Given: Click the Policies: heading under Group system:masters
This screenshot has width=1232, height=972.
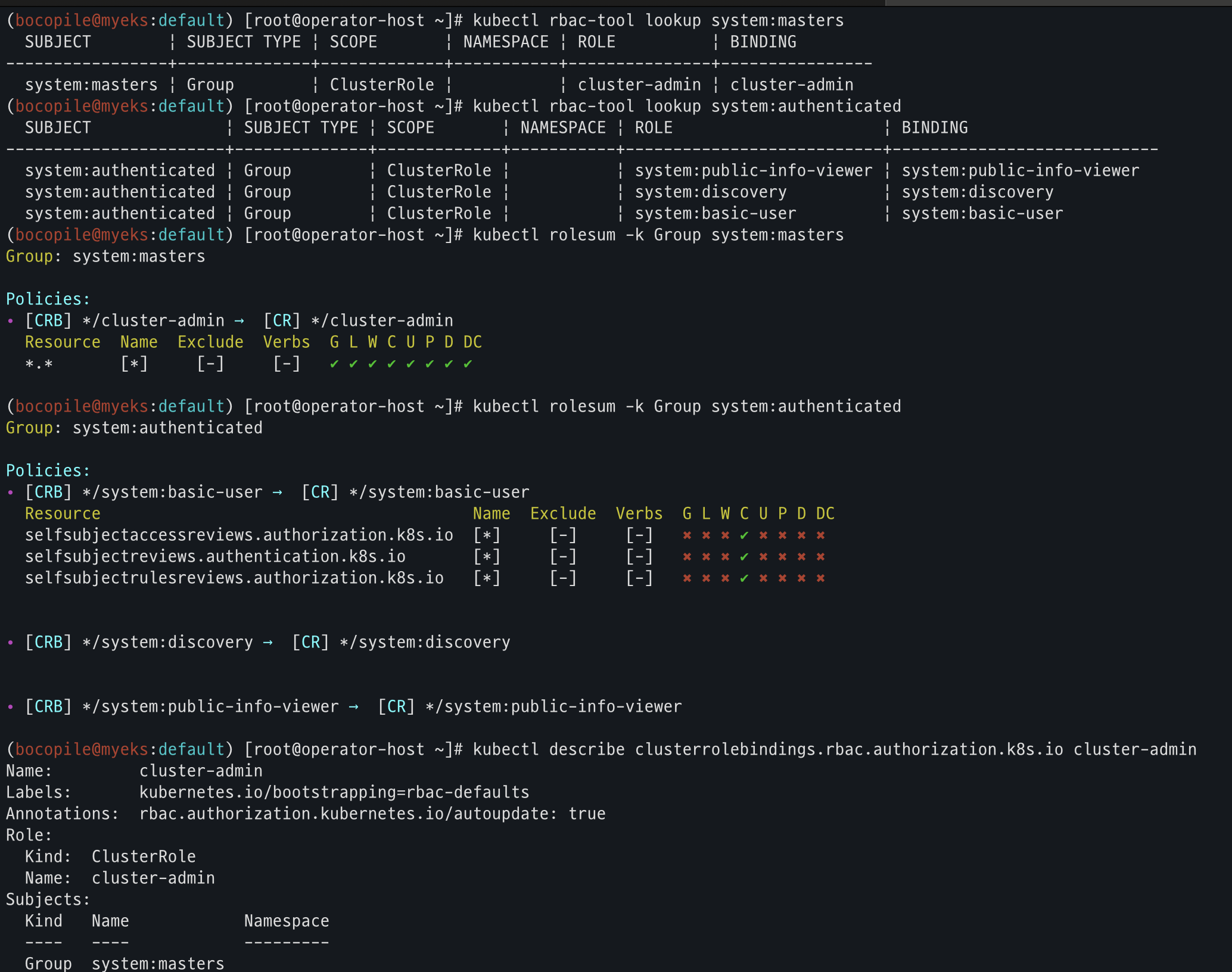Looking at the screenshot, I should coord(48,300).
